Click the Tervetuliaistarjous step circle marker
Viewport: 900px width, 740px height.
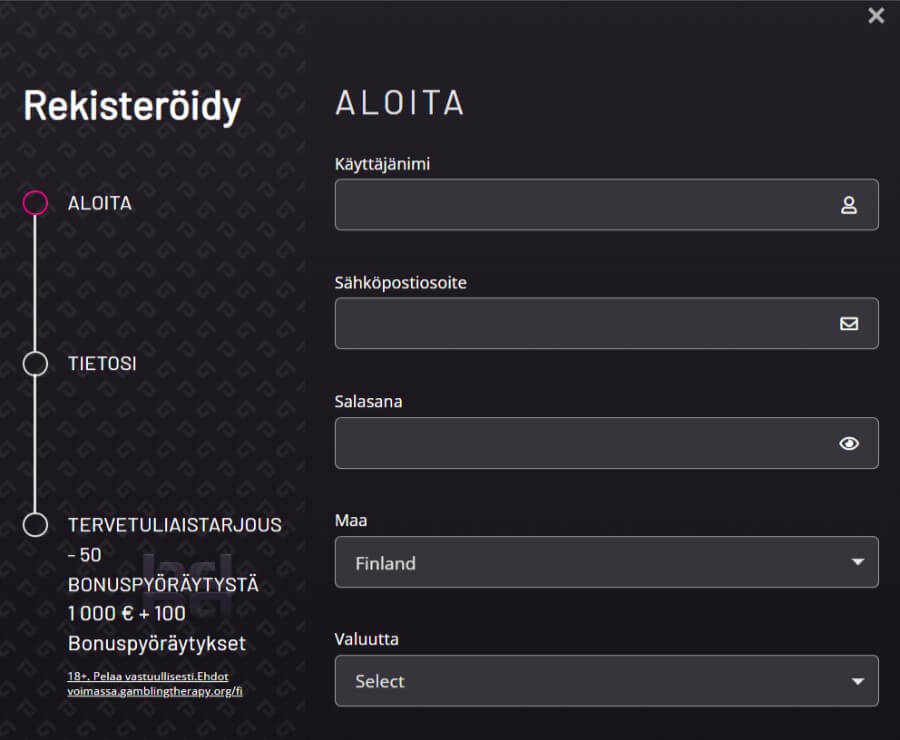(x=35, y=524)
